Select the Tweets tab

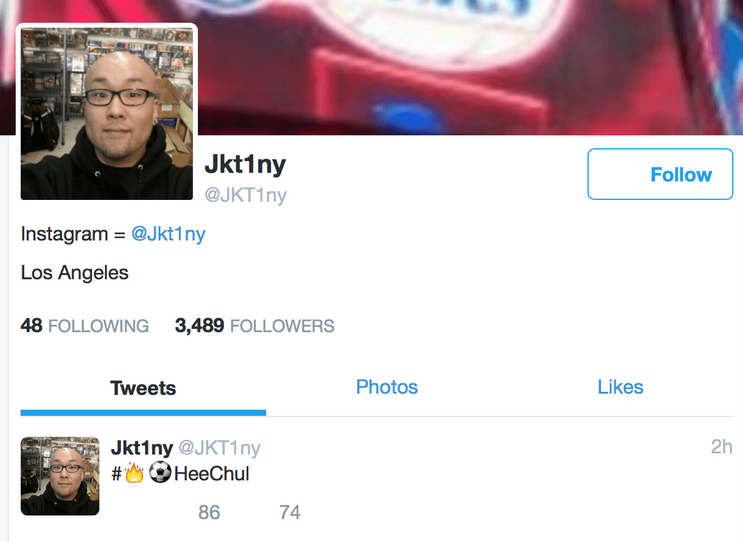pyautogui.click(x=143, y=388)
